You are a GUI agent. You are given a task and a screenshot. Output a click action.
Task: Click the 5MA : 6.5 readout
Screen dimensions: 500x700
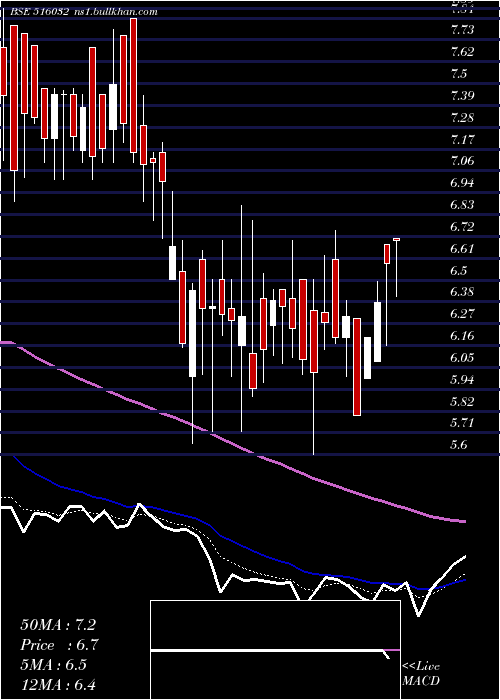pyautogui.click(x=54, y=665)
